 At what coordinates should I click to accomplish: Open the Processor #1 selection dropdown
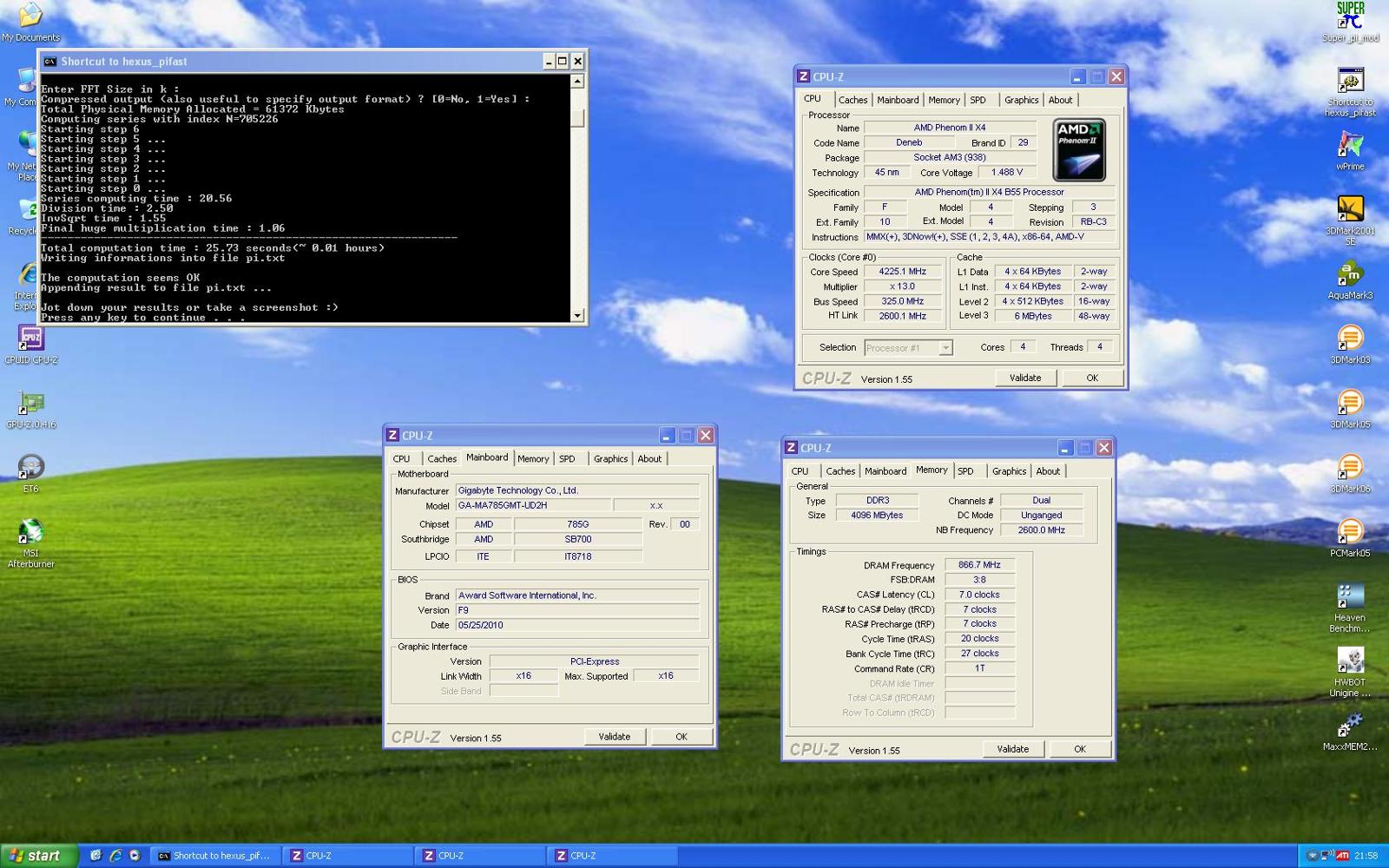[908, 347]
